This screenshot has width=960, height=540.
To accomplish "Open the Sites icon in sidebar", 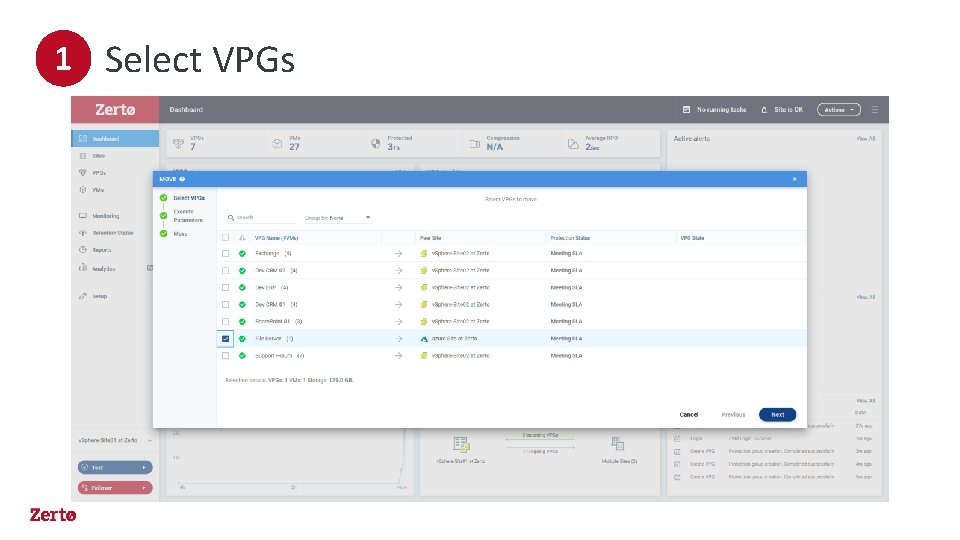I will 83,156.
